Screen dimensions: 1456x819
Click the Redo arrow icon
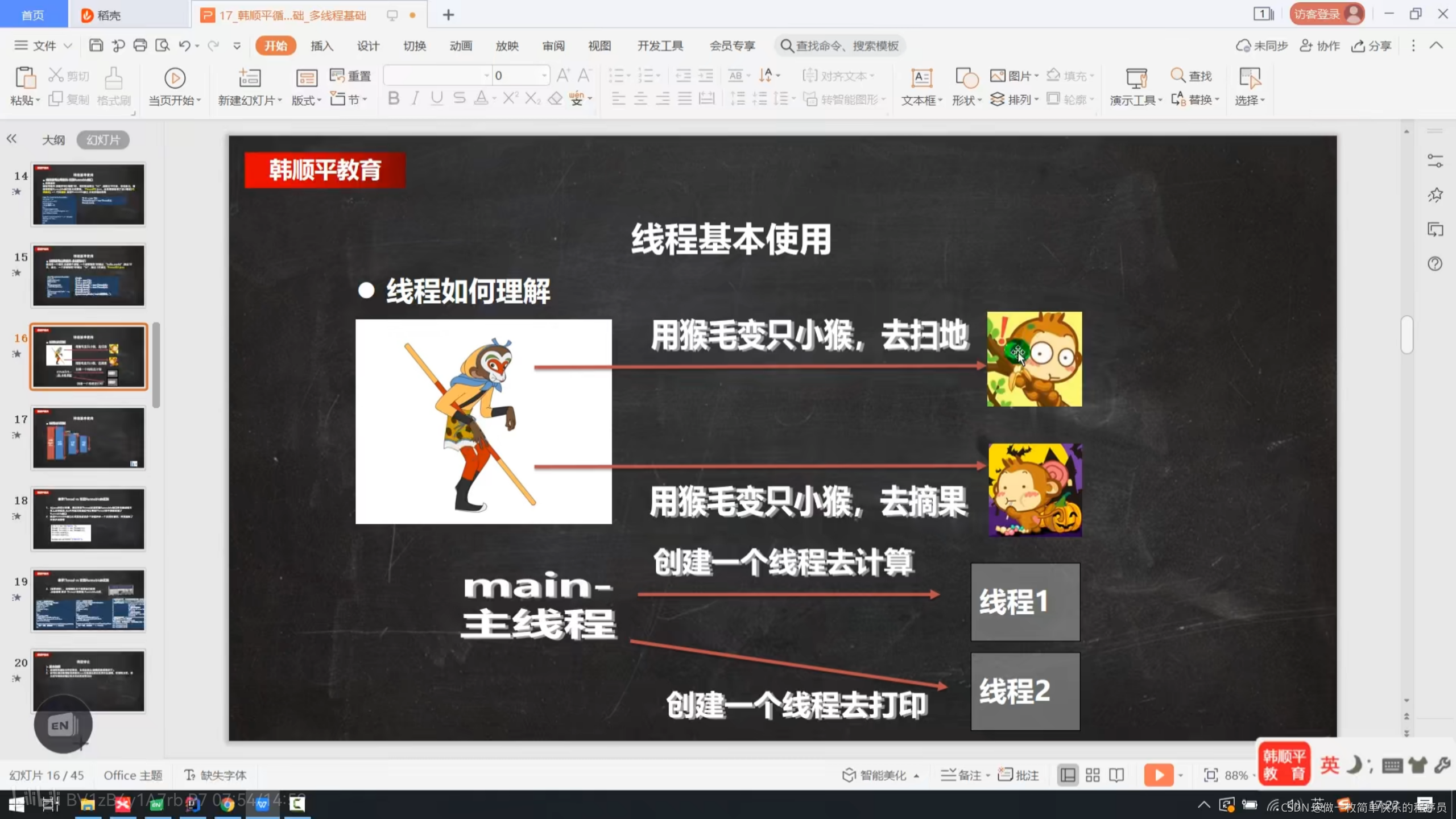(213, 45)
